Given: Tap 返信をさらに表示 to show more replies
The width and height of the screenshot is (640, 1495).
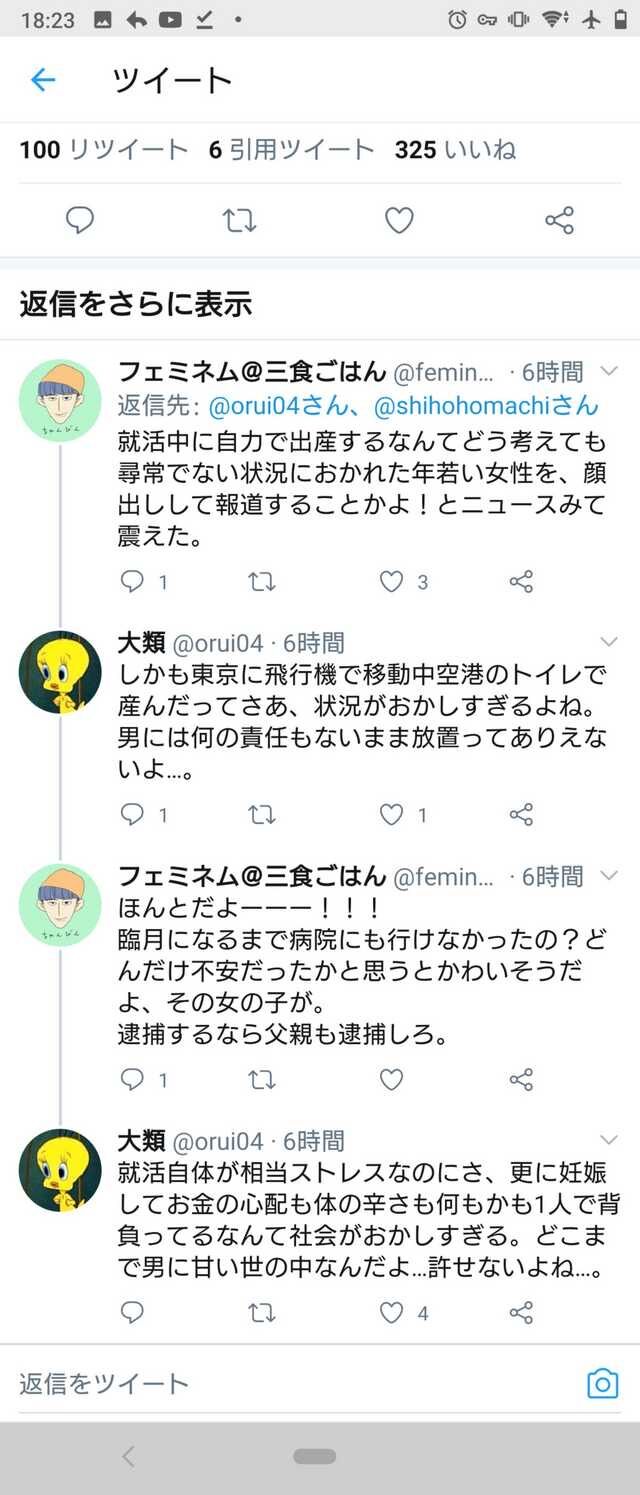Looking at the screenshot, I should coord(136,304).
